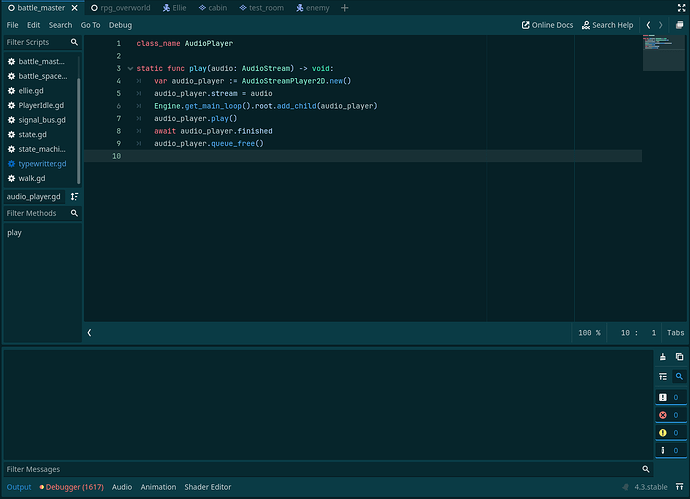The width and height of the screenshot is (690, 499).
Task: Click the Search Help button
Action: pos(607,25)
